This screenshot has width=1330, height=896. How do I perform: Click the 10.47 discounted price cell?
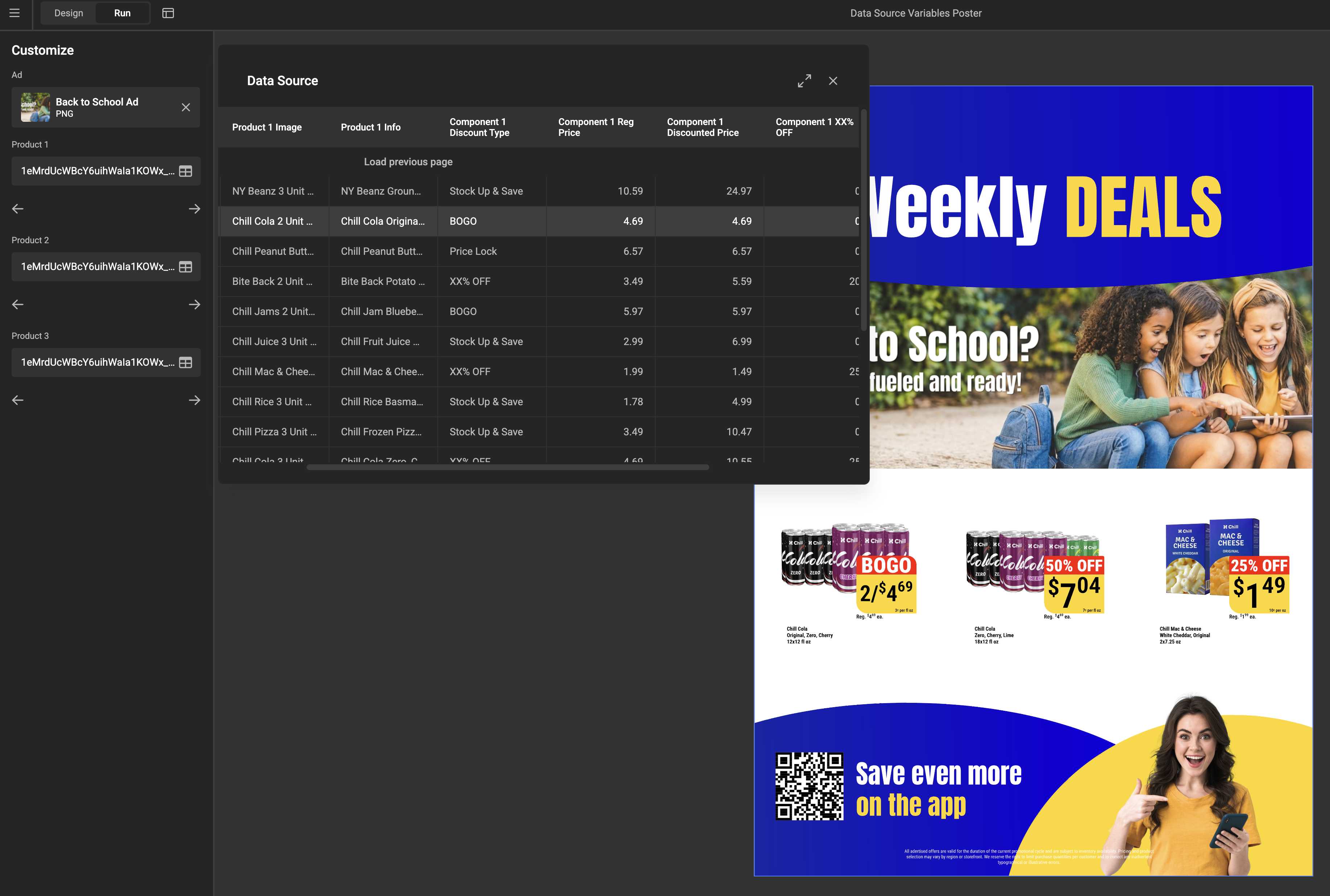coord(709,432)
